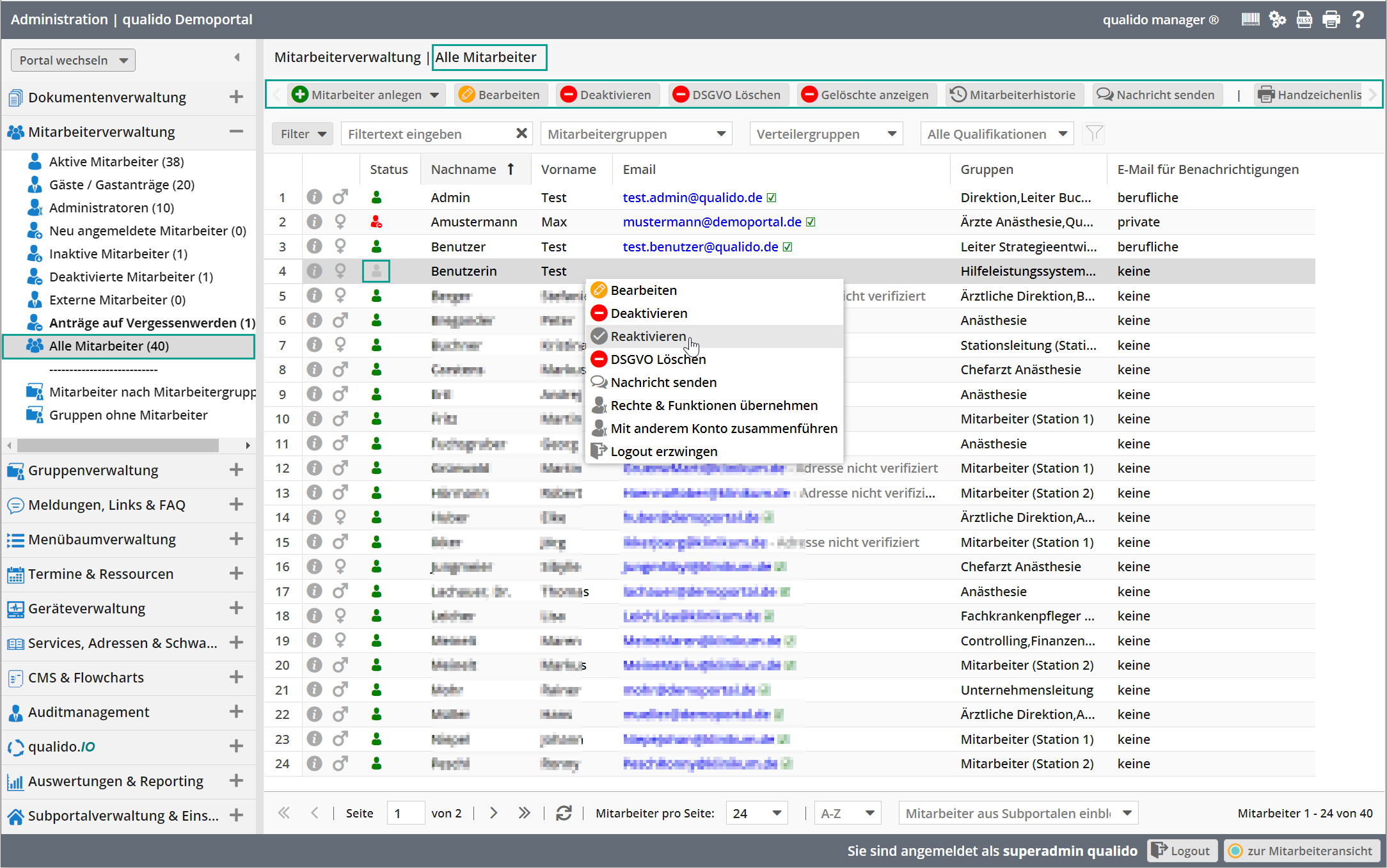The width and height of the screenshot is (1387, 868).
Task: Go to the next page with the arrow
Action: point(493,813)
